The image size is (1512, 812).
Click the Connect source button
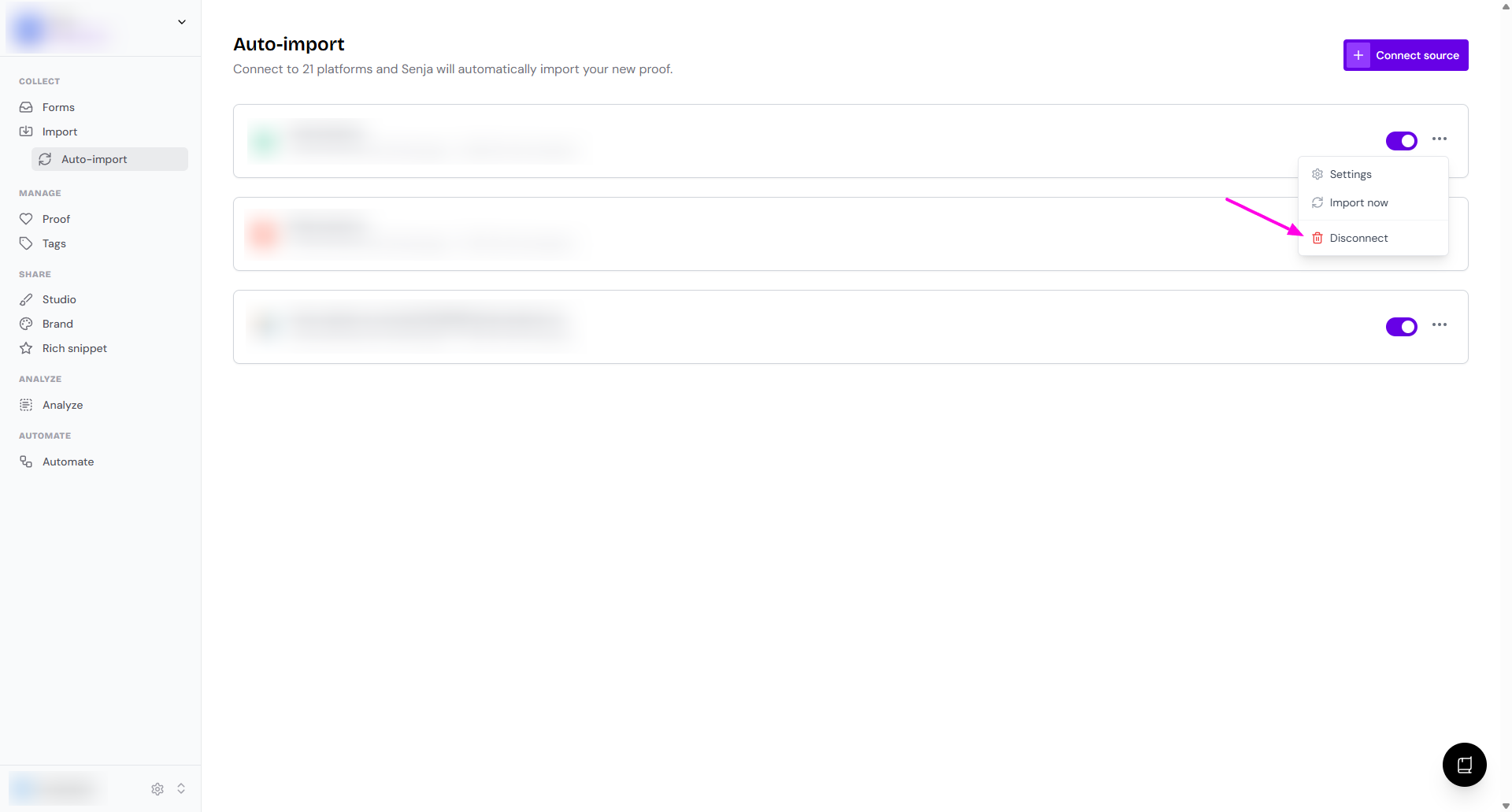[x=1406, y=55]
